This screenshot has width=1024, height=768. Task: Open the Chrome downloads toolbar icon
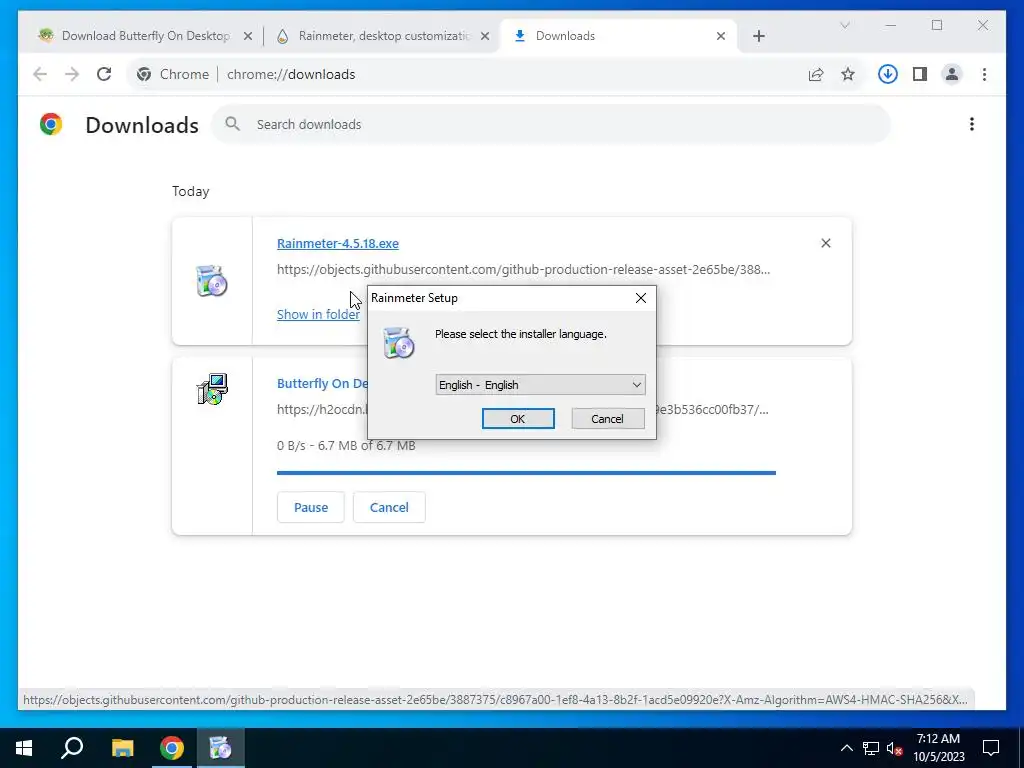click(888, 74)
